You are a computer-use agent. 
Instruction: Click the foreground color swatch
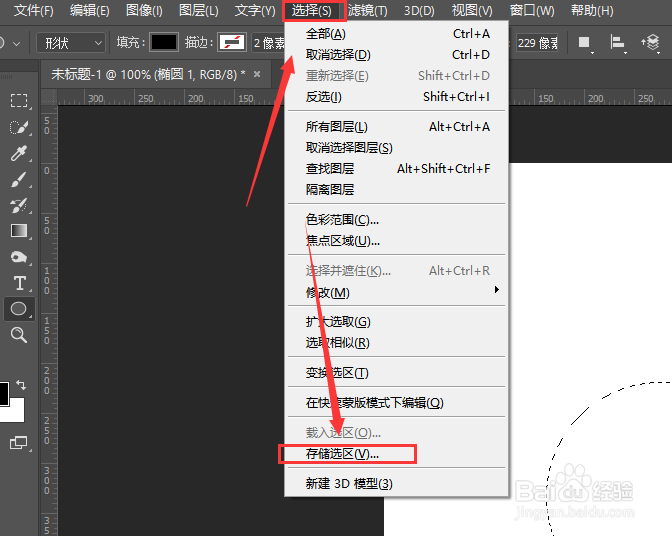3,393
